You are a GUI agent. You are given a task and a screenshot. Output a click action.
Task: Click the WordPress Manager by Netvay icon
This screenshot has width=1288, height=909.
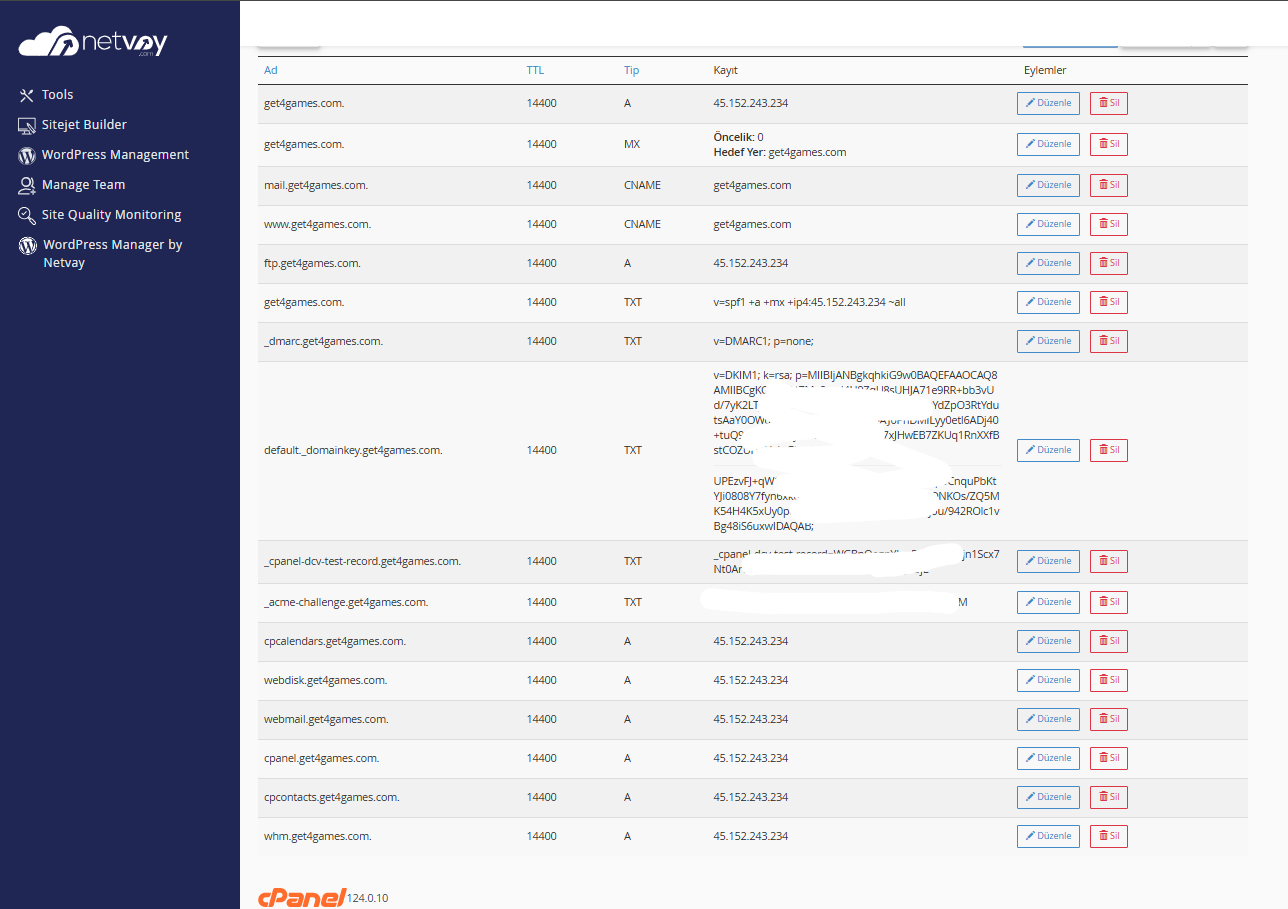pos(28,245)
